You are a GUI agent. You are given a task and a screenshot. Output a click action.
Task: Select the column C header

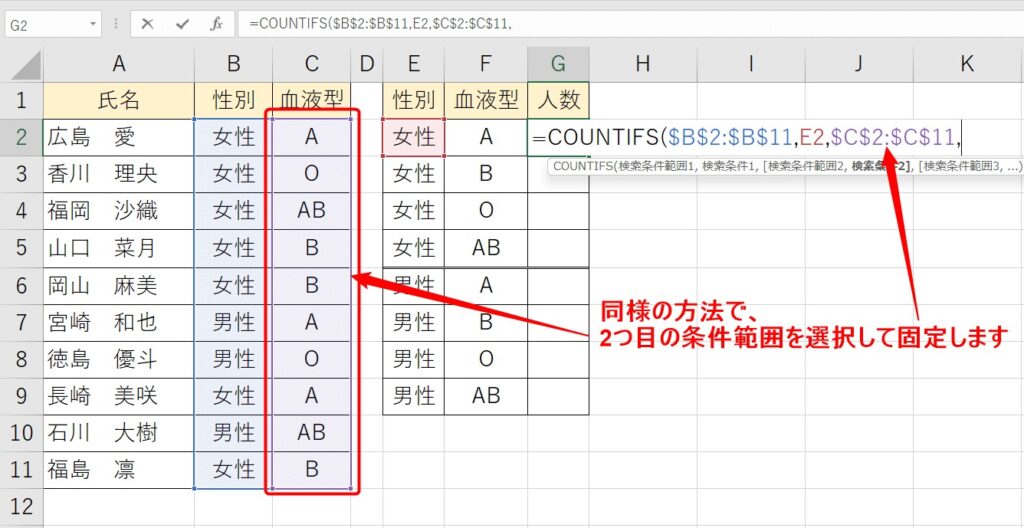tap(312, 64)
